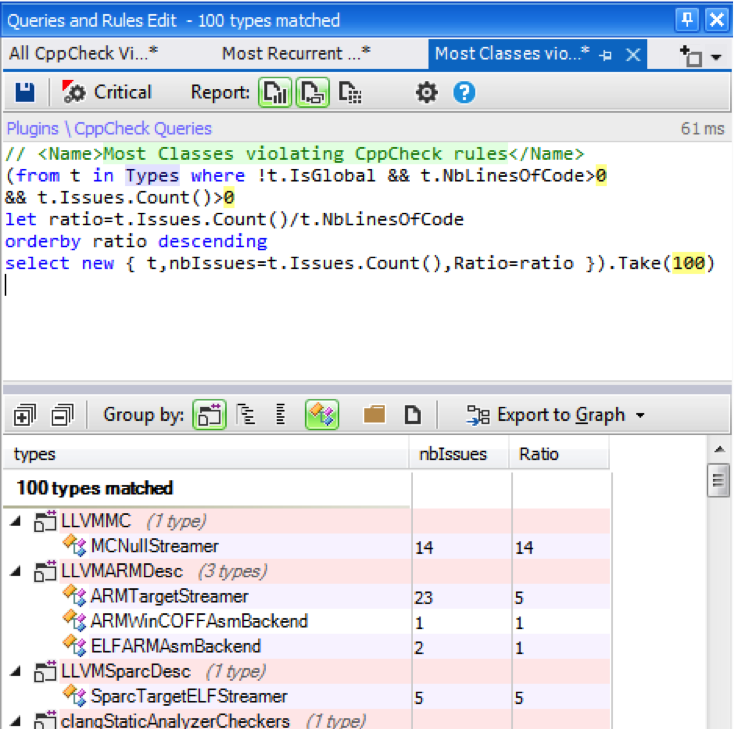Select the LLVMMC project row
The width and height of the screenshot is (734, 730).
tap(307, 521)
